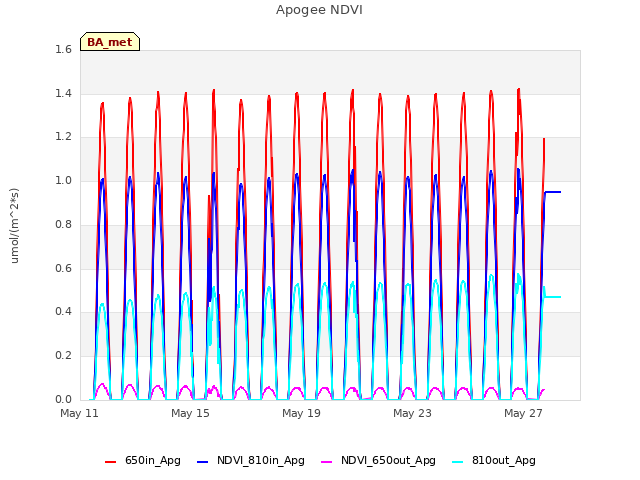The width and height of the screenshot is (640, 480).
Task: Click the 1.6 y-axis tick label
Action: click(63, 49)
